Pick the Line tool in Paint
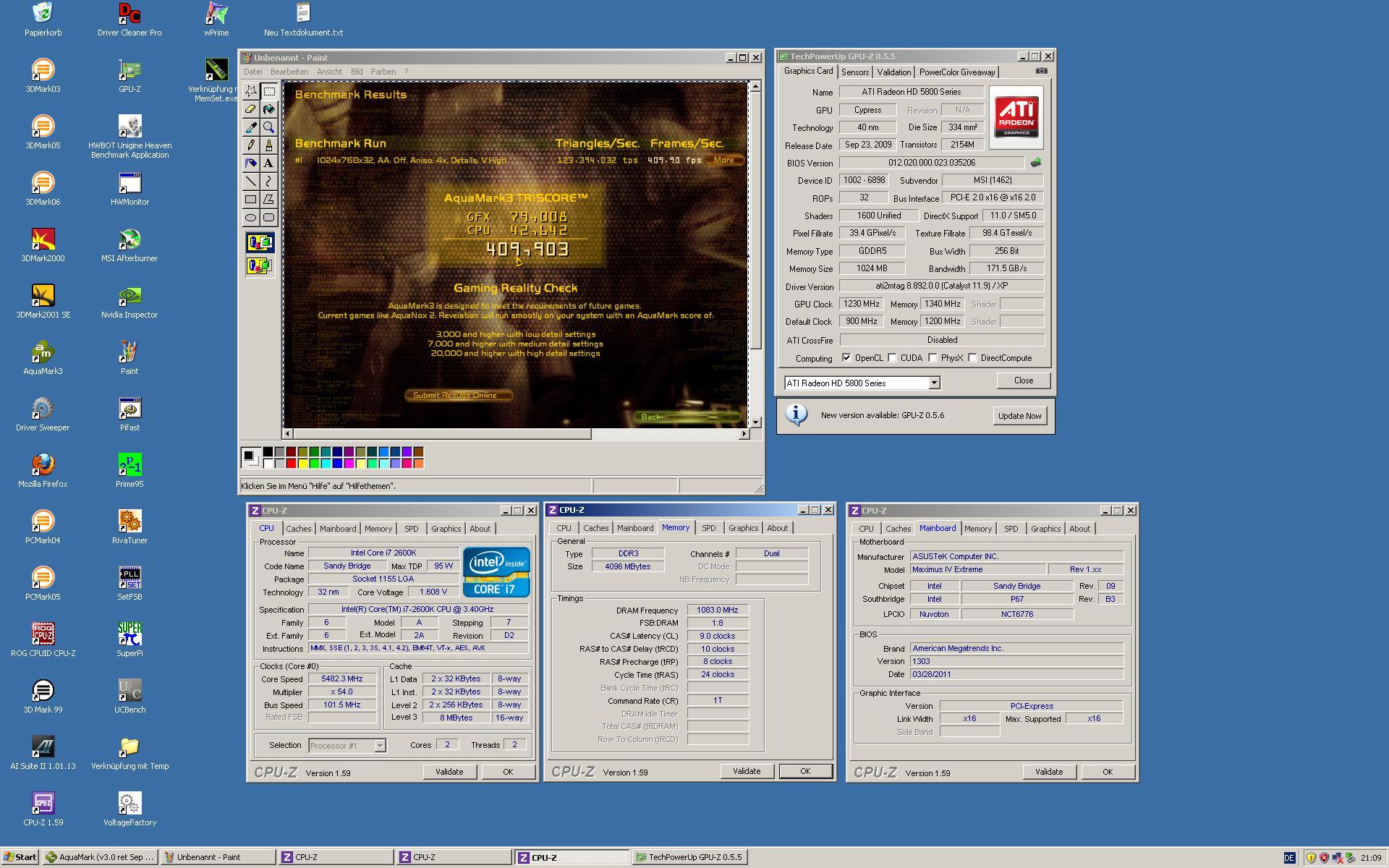This screenshot has width=1389, height=868. click(251, 182)
